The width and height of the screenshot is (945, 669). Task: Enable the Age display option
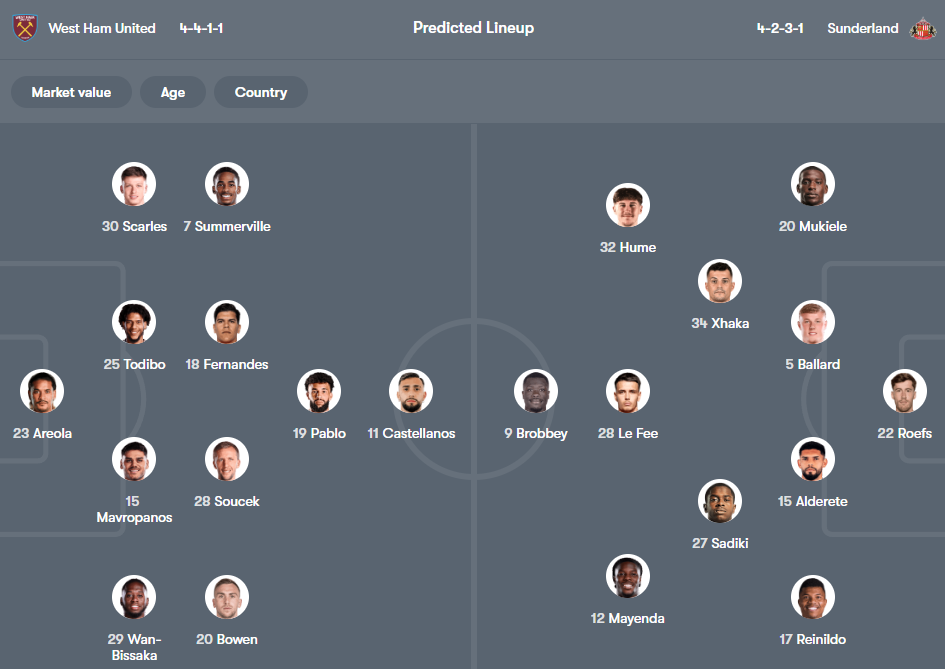click(x=172, y=92)
